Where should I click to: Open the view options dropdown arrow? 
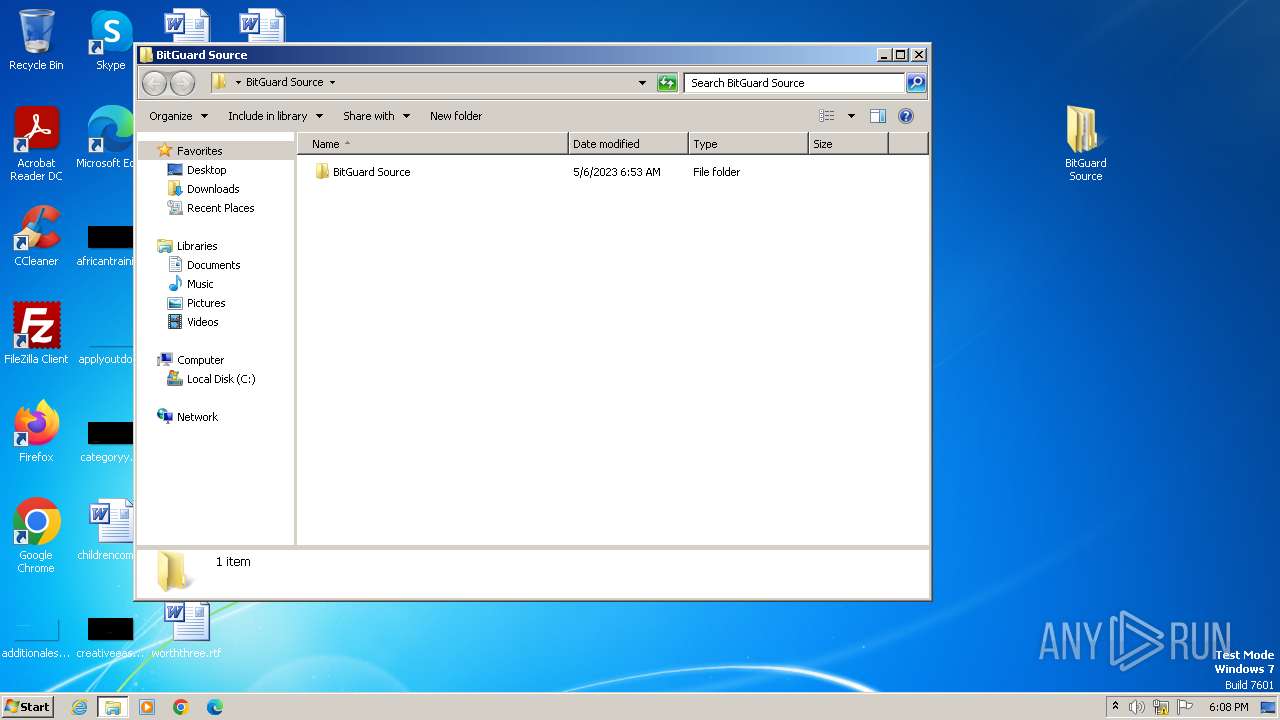pos(851,116)
